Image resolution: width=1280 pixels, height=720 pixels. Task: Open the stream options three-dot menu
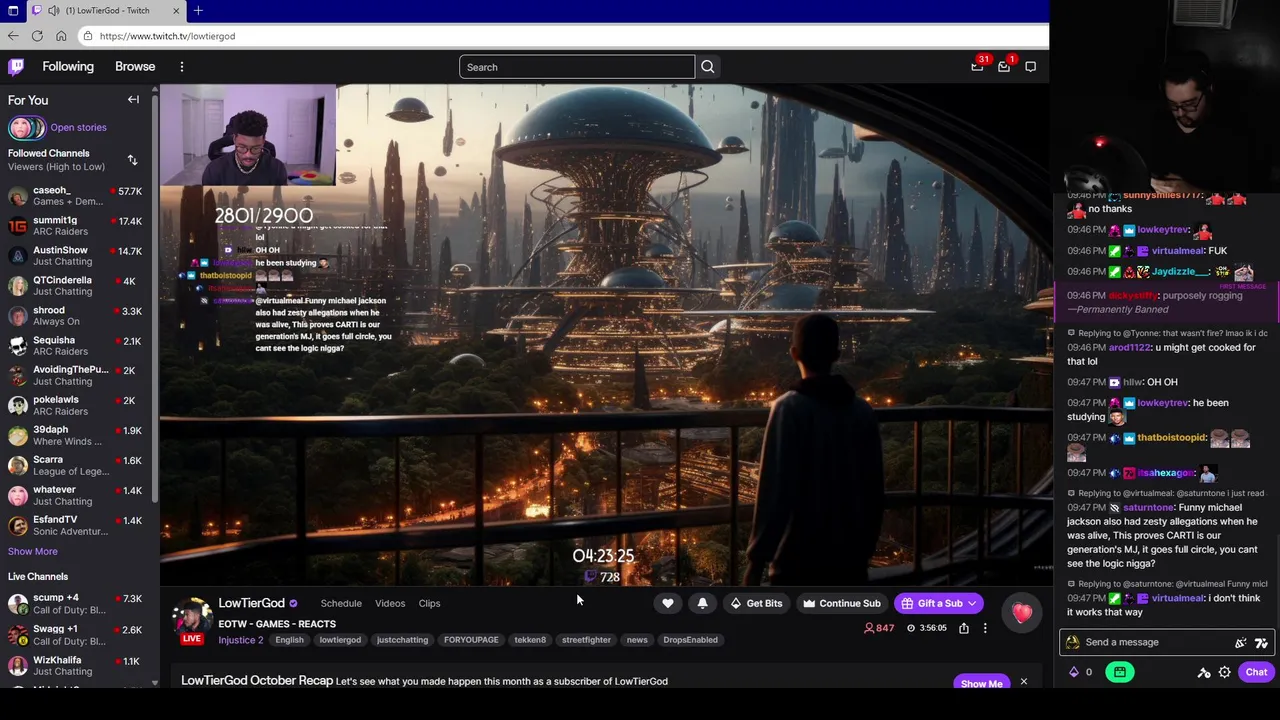(x=985, y=628)
